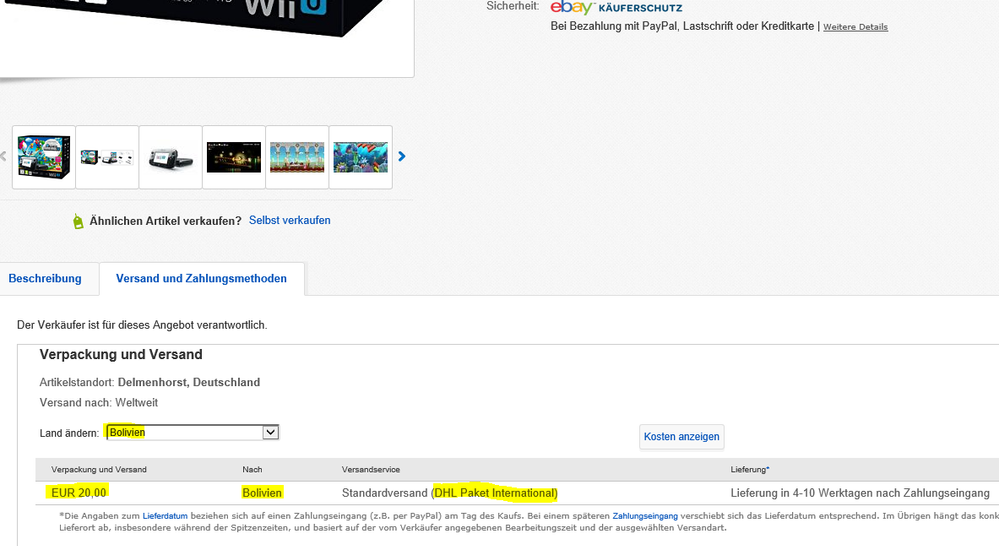The height and width of the screenshot is (546, 999).
Task: Select the arched-columns level screenshot thumbnail
Action: click(x=297, y=157)
